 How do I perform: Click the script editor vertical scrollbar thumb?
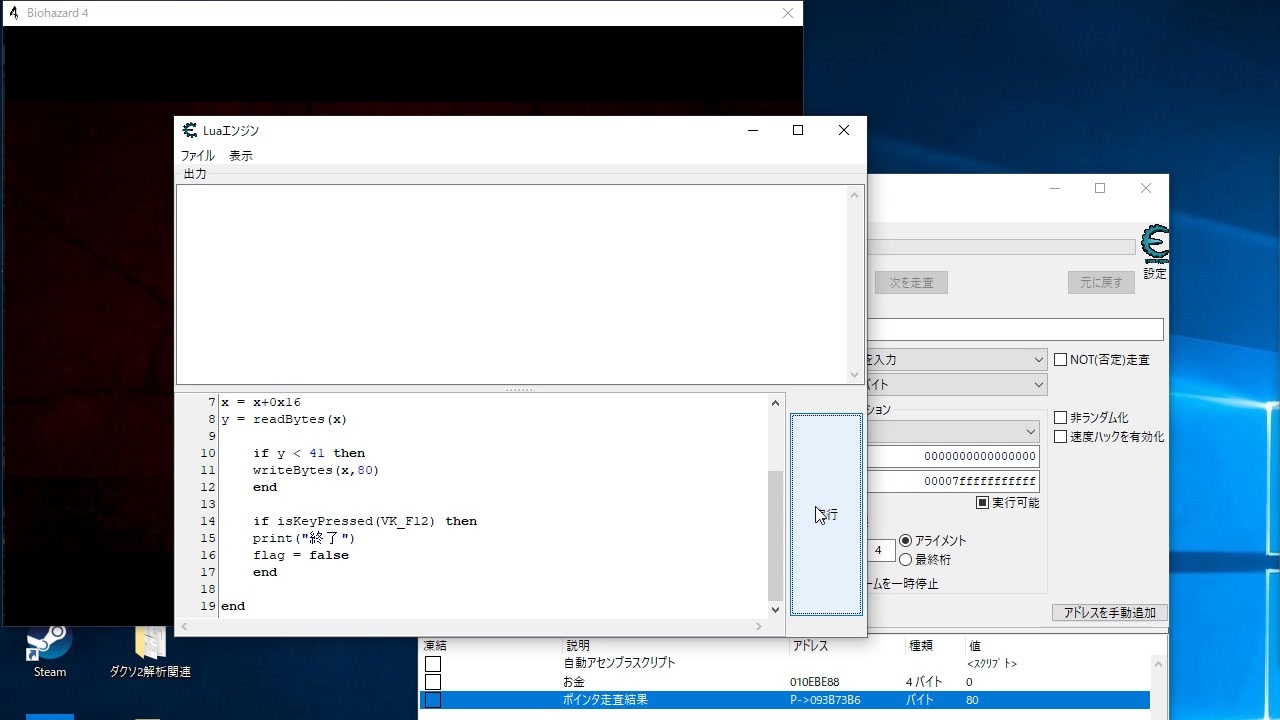pyautogui.click(x=775, y=535)
